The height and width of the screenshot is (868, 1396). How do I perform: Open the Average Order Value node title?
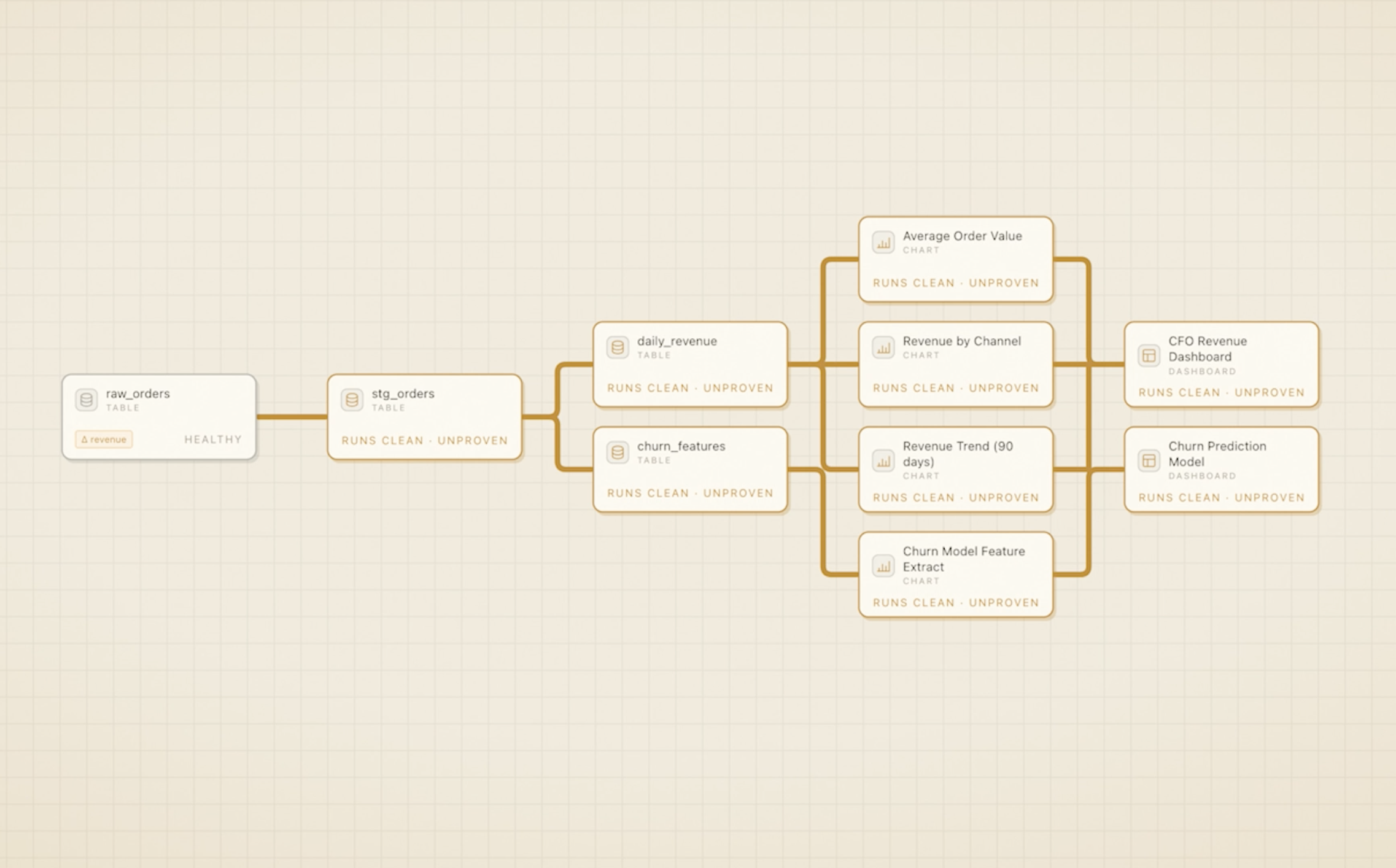tap(963, 236)
